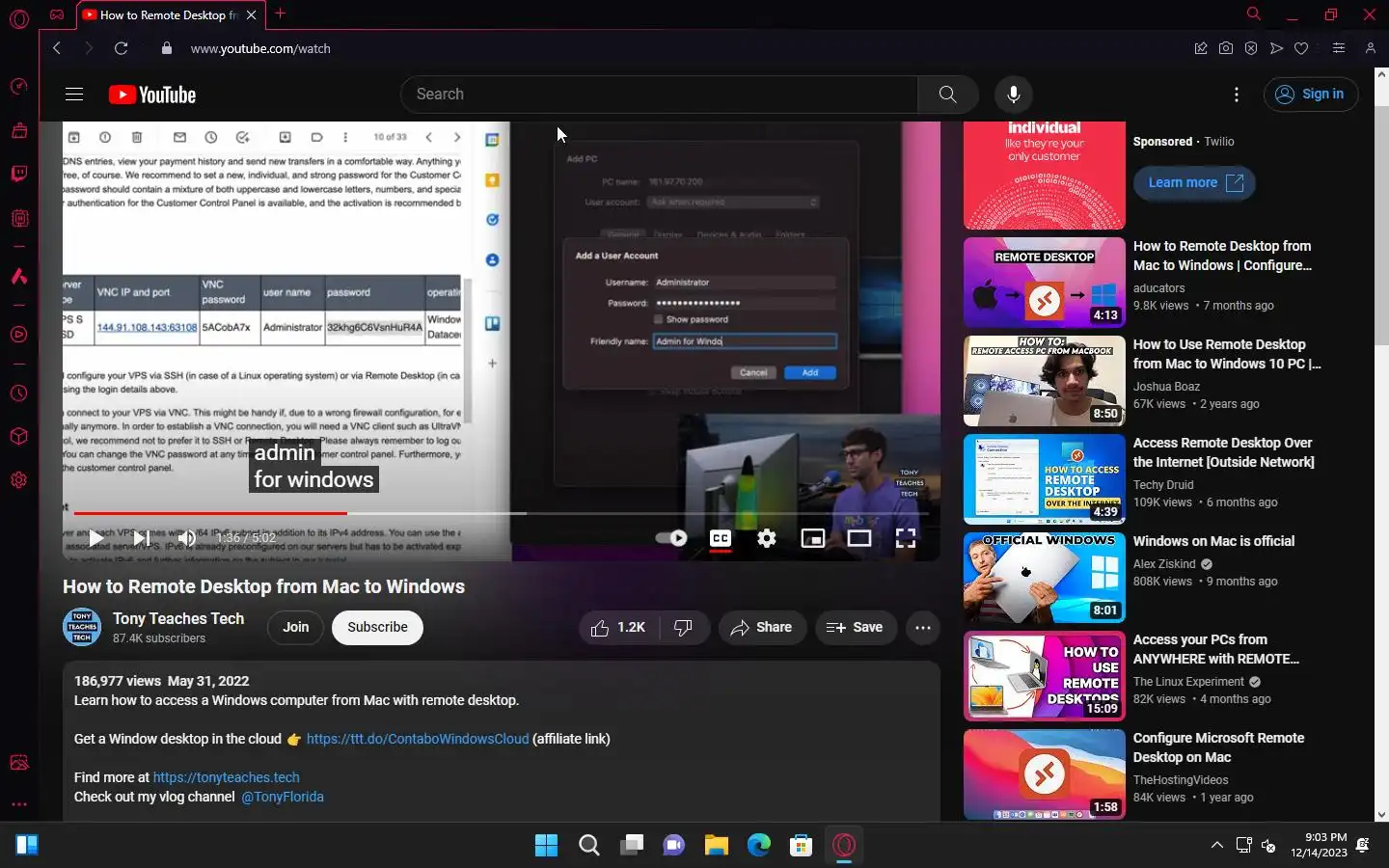Viewport: 1389px width, 868px height.
Task: Open more actions ellipsis below video
Action: 923,628
